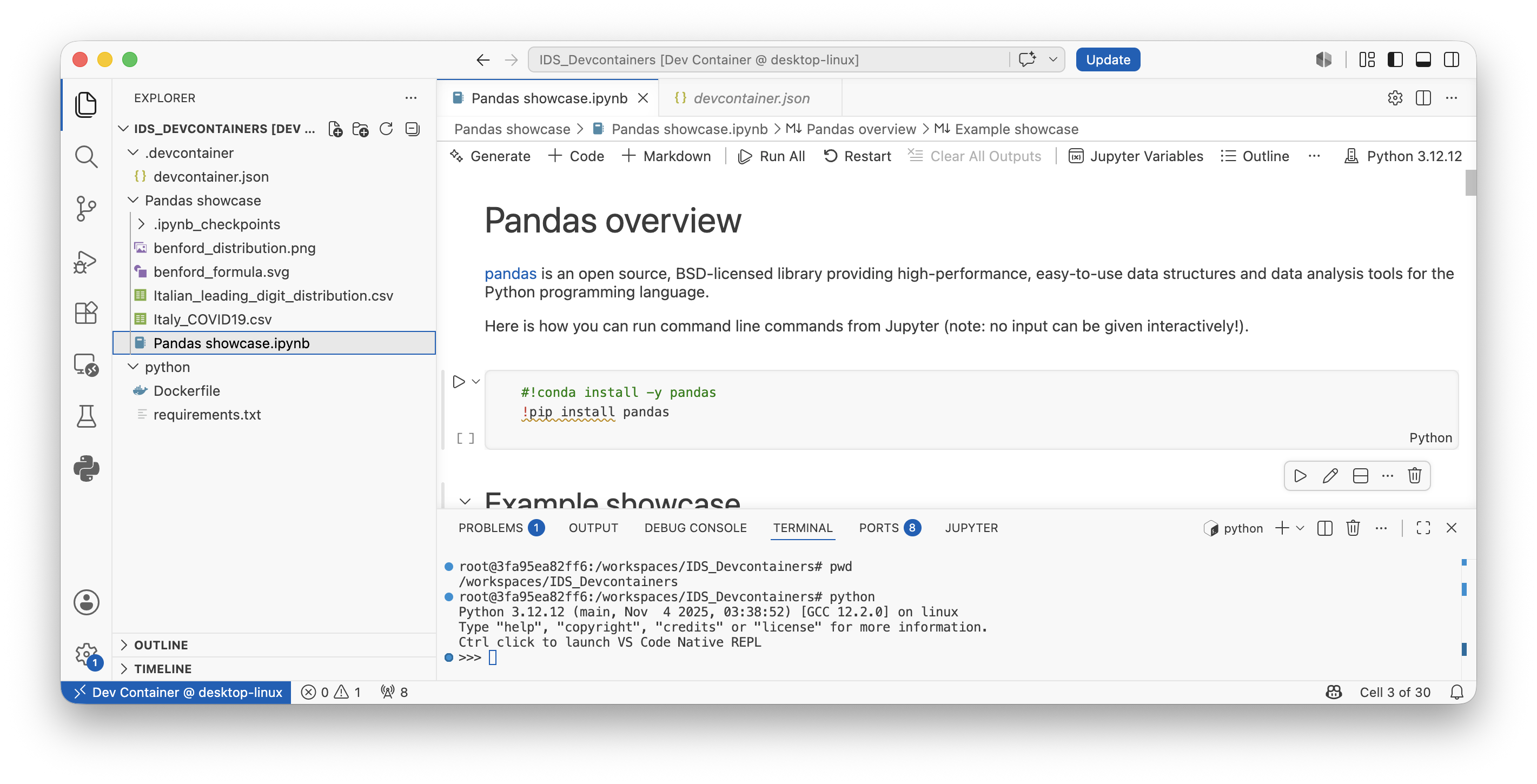Click the blue Update button

pyautogui.click(x=1108, y=59)
